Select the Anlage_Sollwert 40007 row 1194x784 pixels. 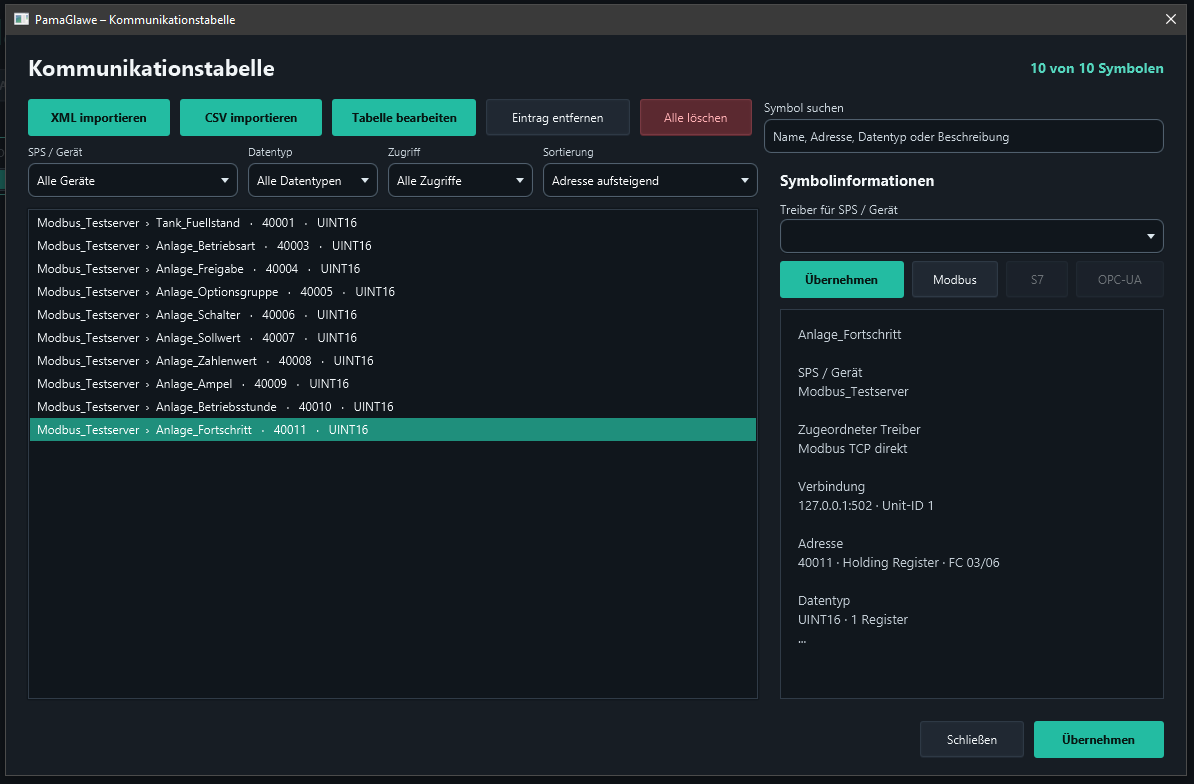point(392,337)
